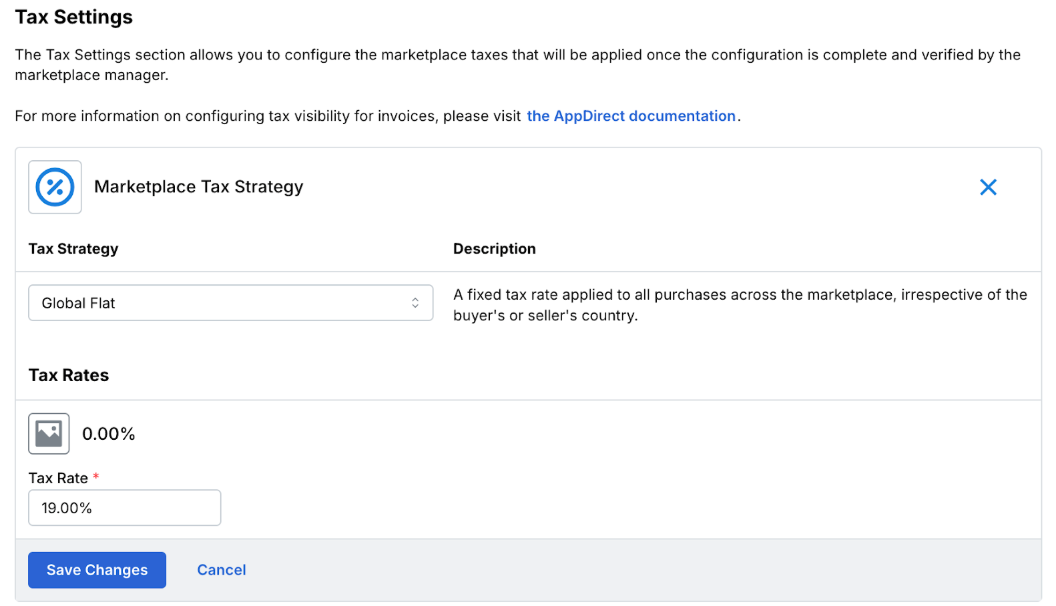Click the introductory Tax Settings section paragraph
Viewport: 1056px width, 606px height.
[x=517, y=64]
